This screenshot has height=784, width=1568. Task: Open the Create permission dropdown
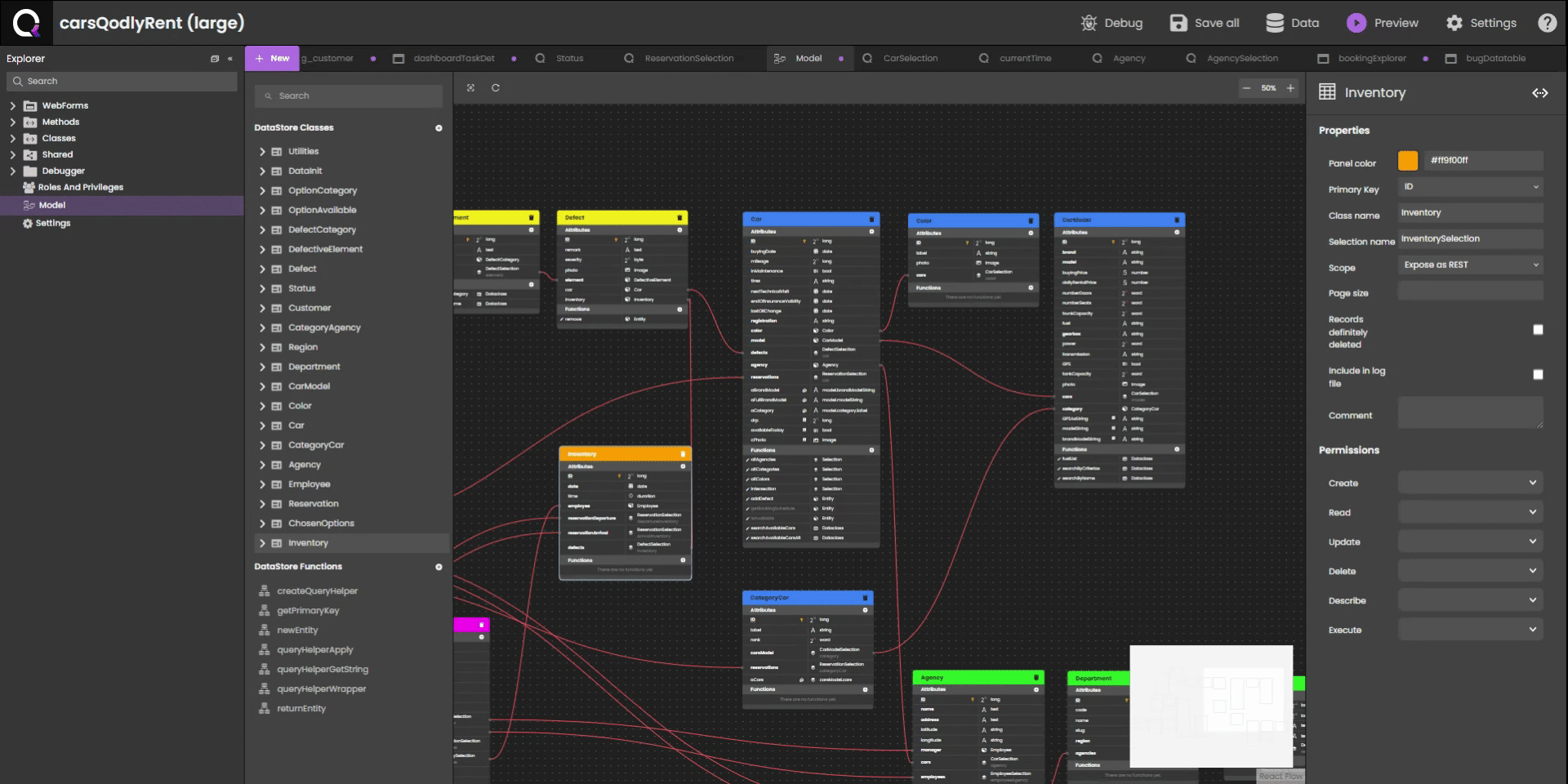(1470, 483)
